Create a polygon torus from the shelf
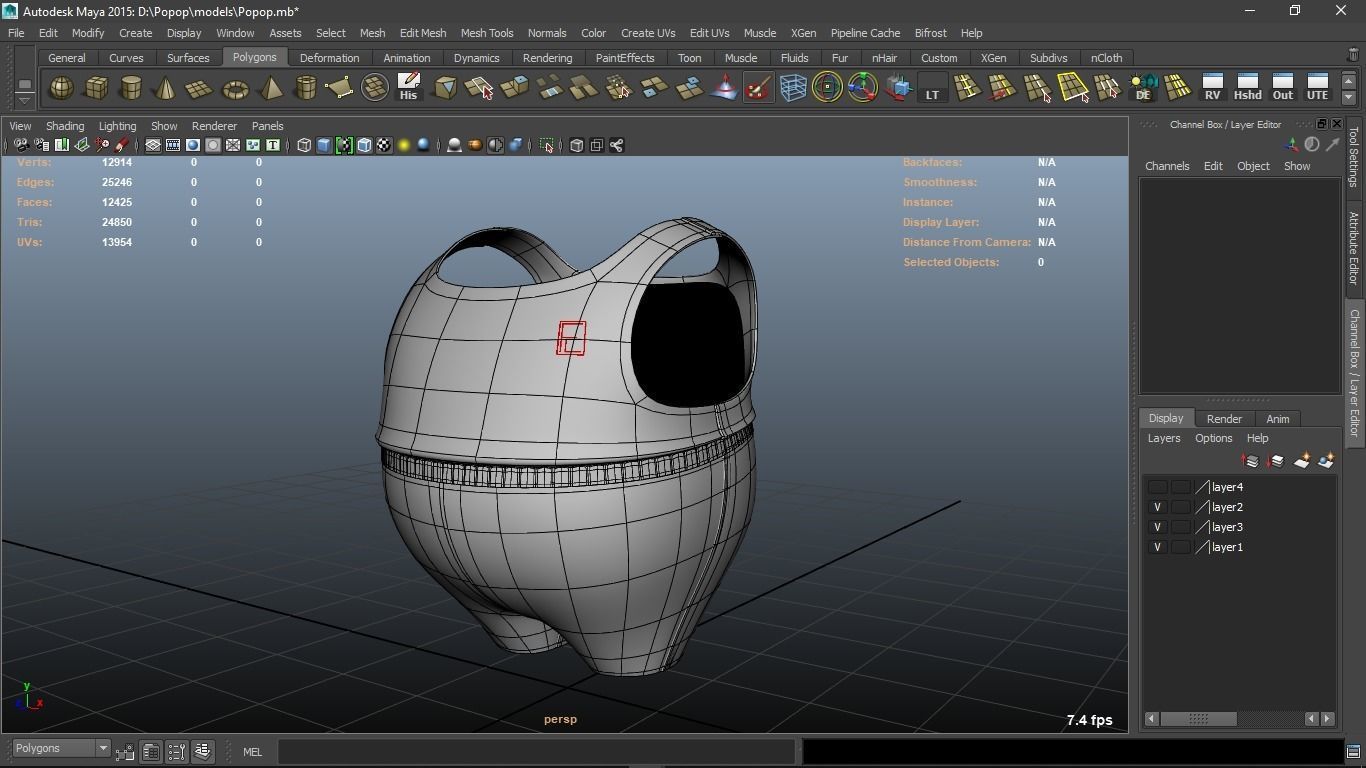The height and width of the screenshot is (768, 1366). tap(235, 88)
